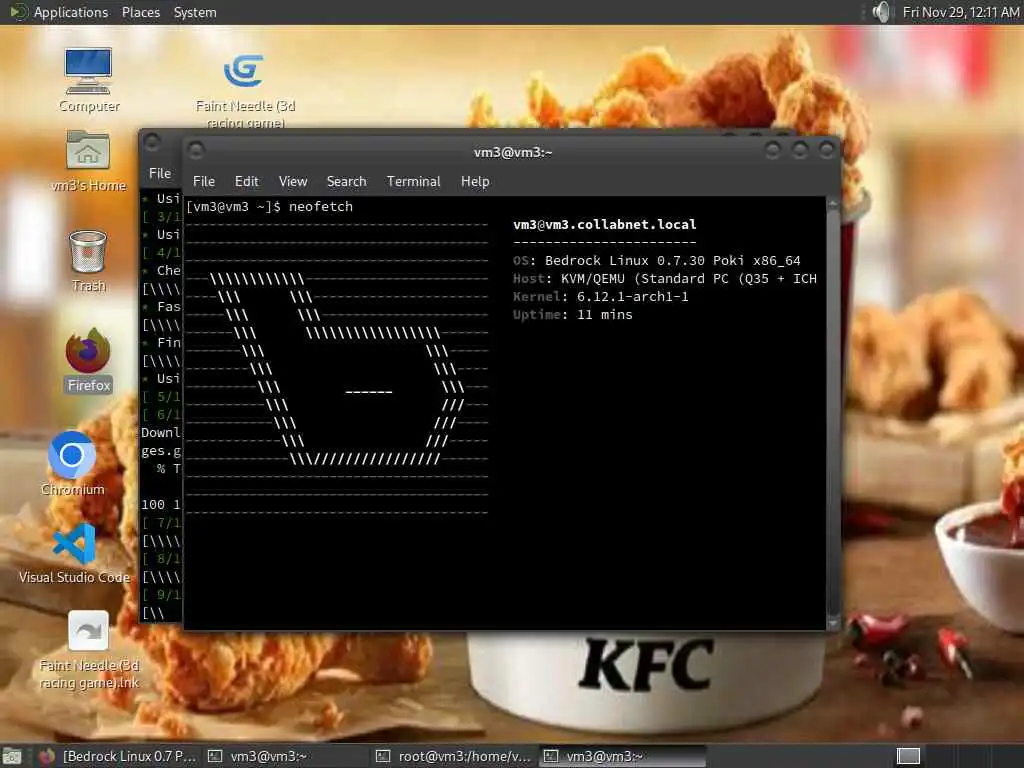
Task: Open the Places menu
Action: 140,12
